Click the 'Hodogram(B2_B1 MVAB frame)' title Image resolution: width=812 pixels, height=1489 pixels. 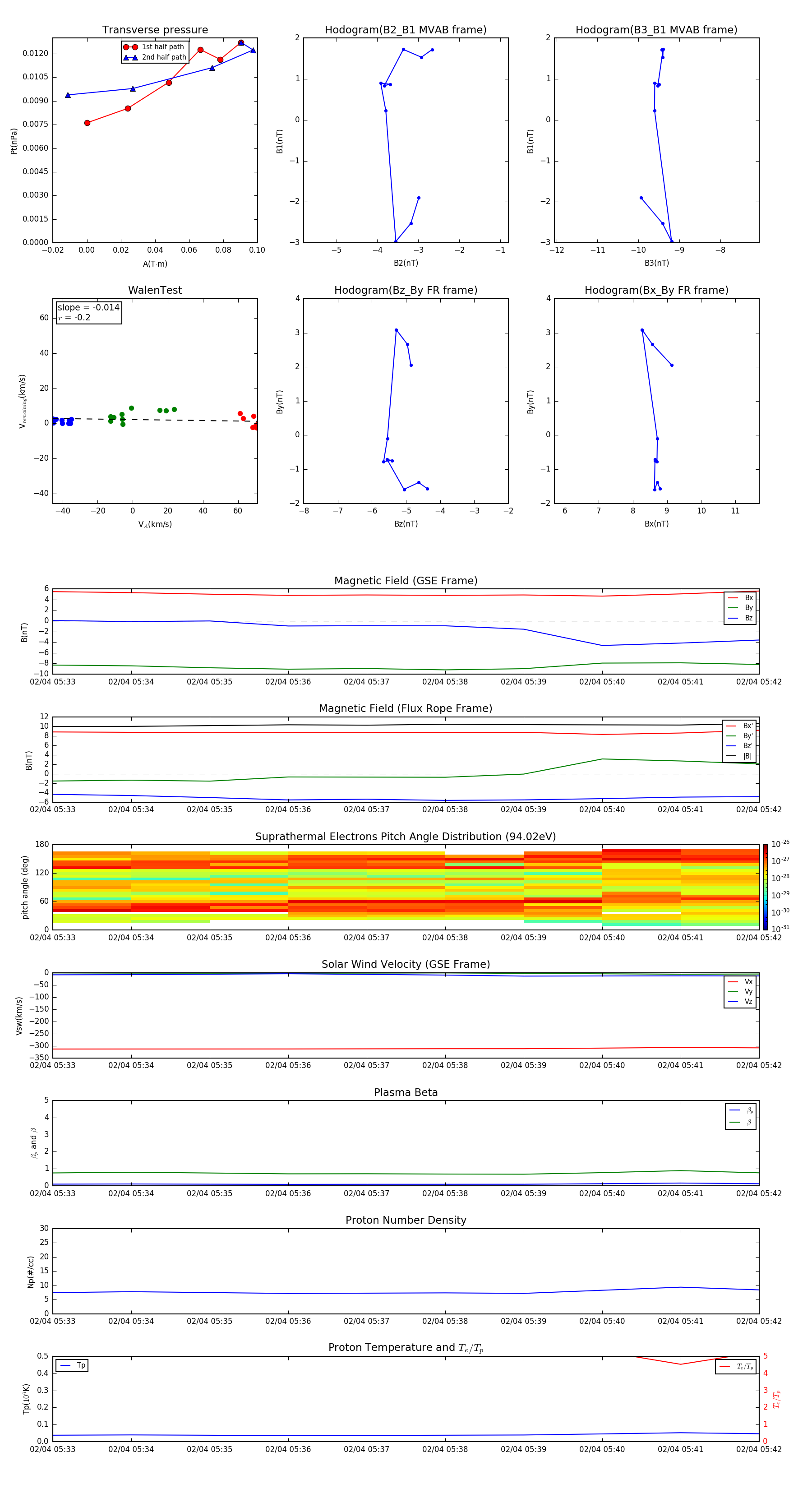click(x=405, y=30)
